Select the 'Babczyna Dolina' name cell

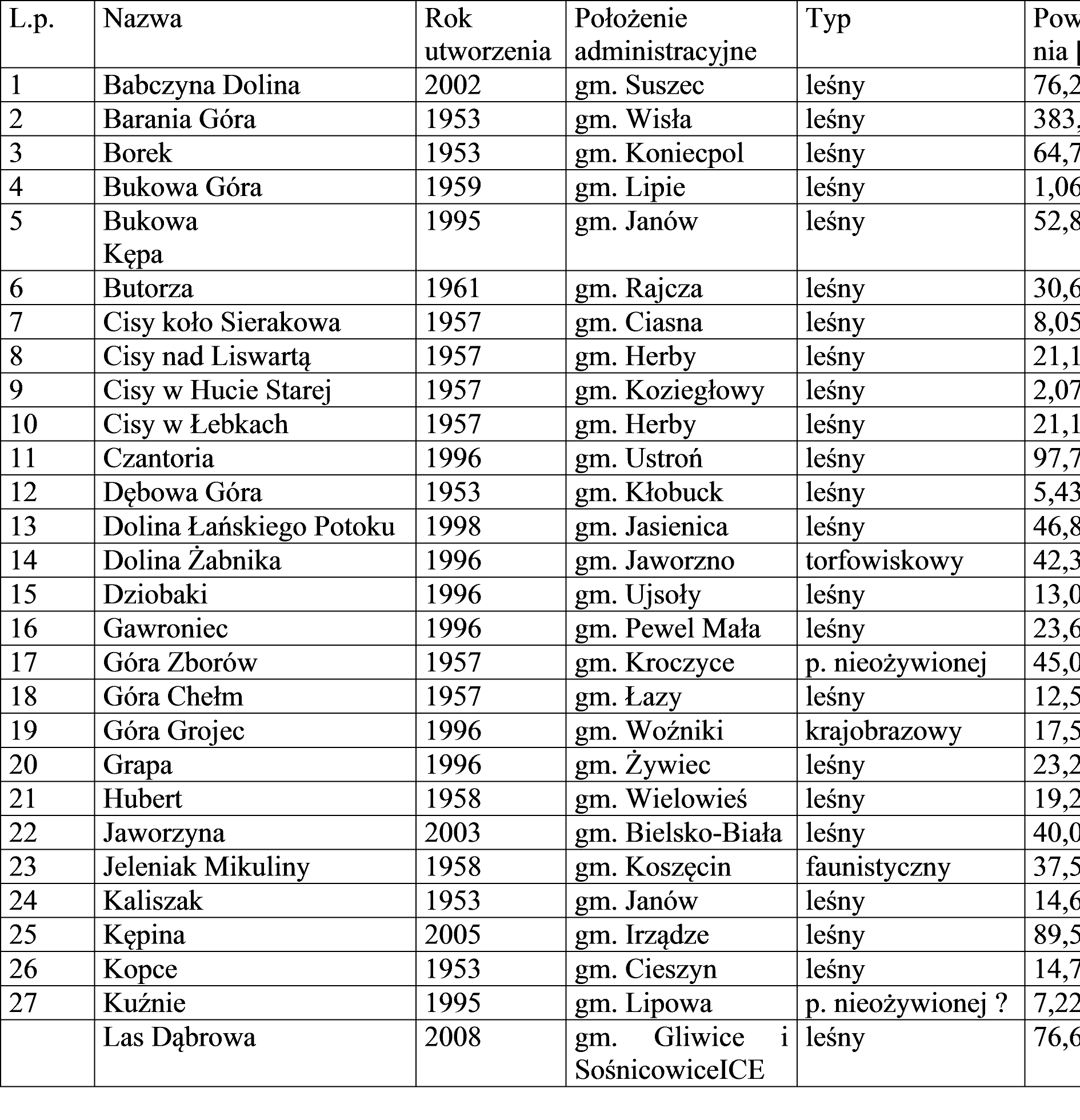point(201,86)
